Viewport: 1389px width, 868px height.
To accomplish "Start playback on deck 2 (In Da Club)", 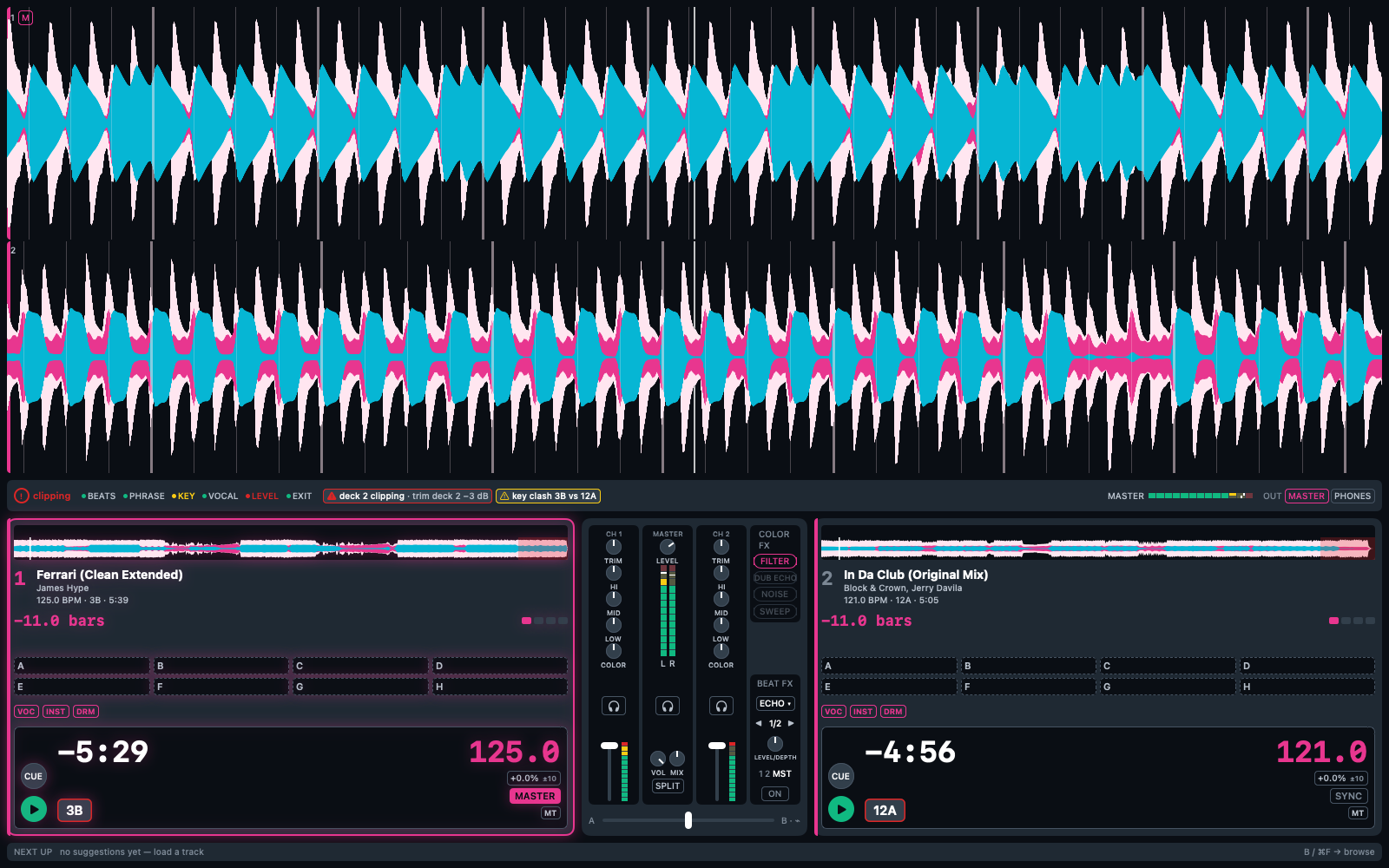I will [841, 810].
